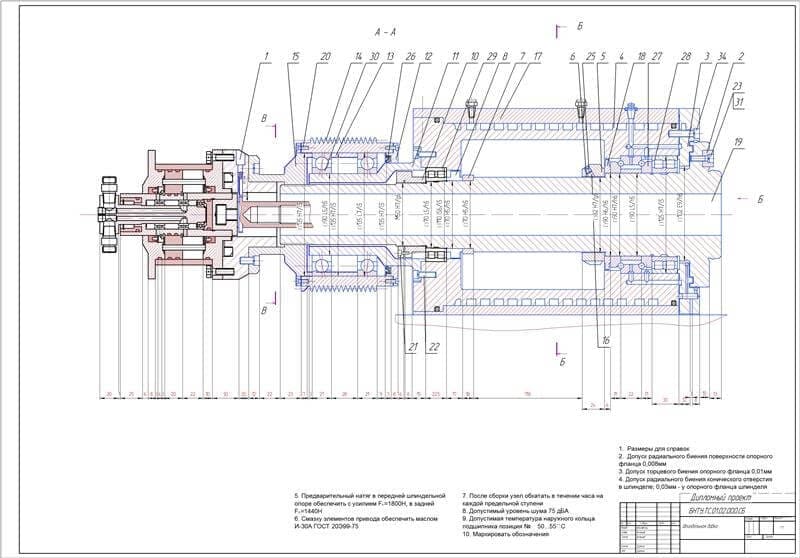Image resolution: width=800 pixels, height=558 pixels.
Task: Select note 2 on radial runout tolerance
Action: point(695,460)
